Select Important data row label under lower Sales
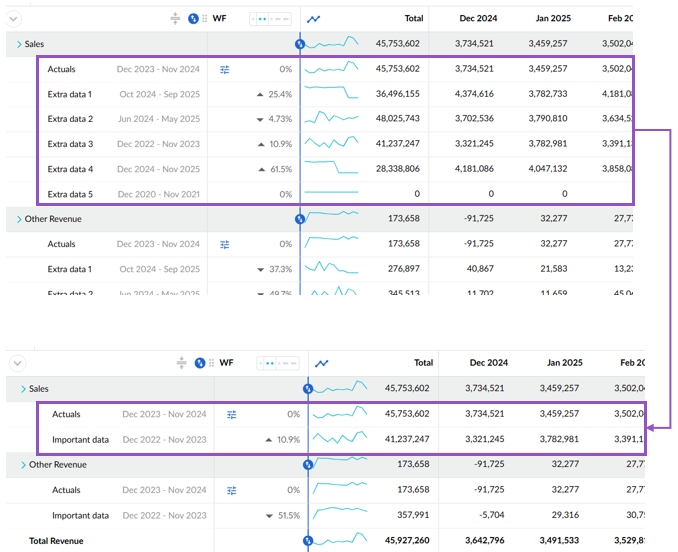The height and width of the screenshot is (552, 678). click(80, 439)
